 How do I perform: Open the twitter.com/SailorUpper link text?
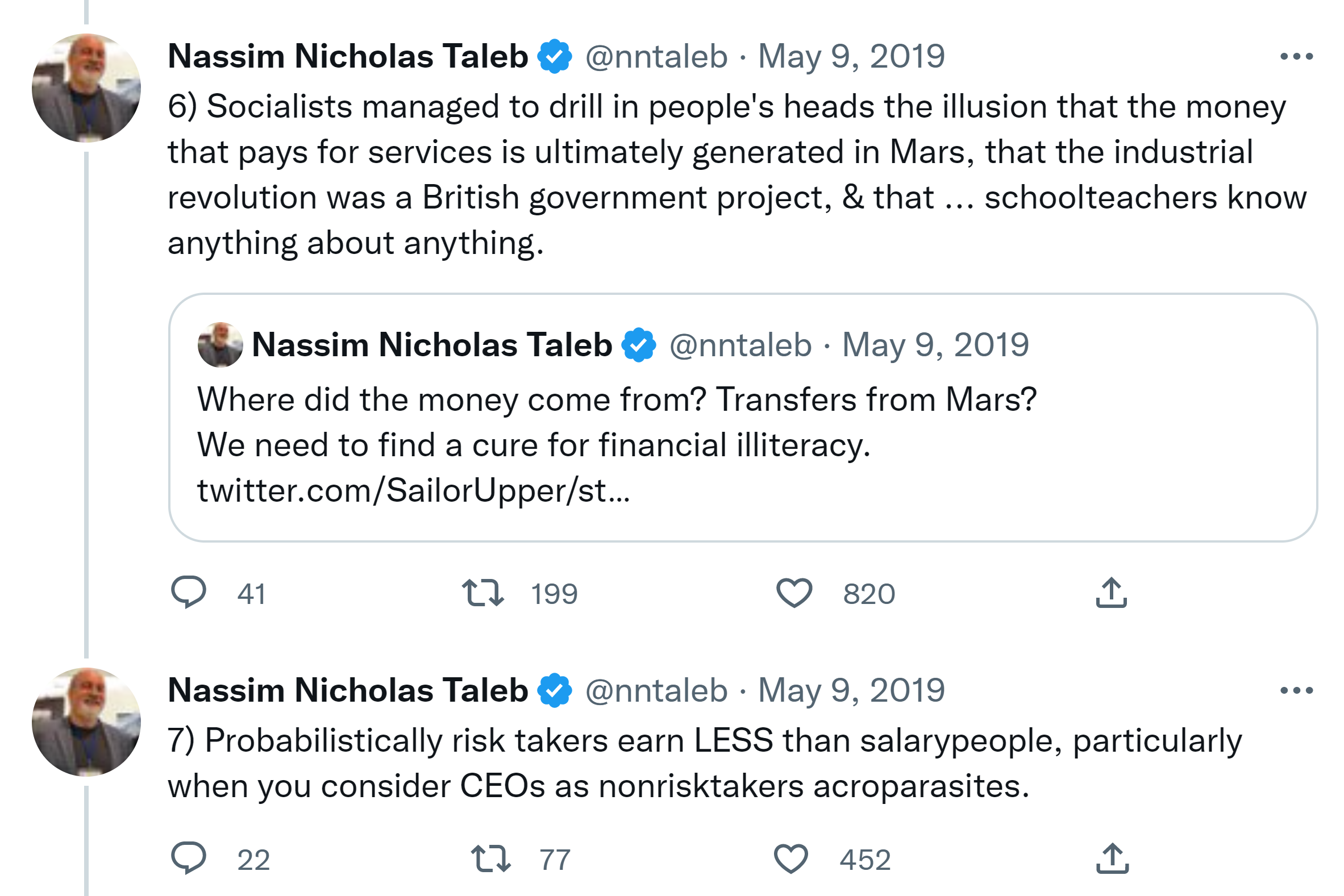pos(413,491)
